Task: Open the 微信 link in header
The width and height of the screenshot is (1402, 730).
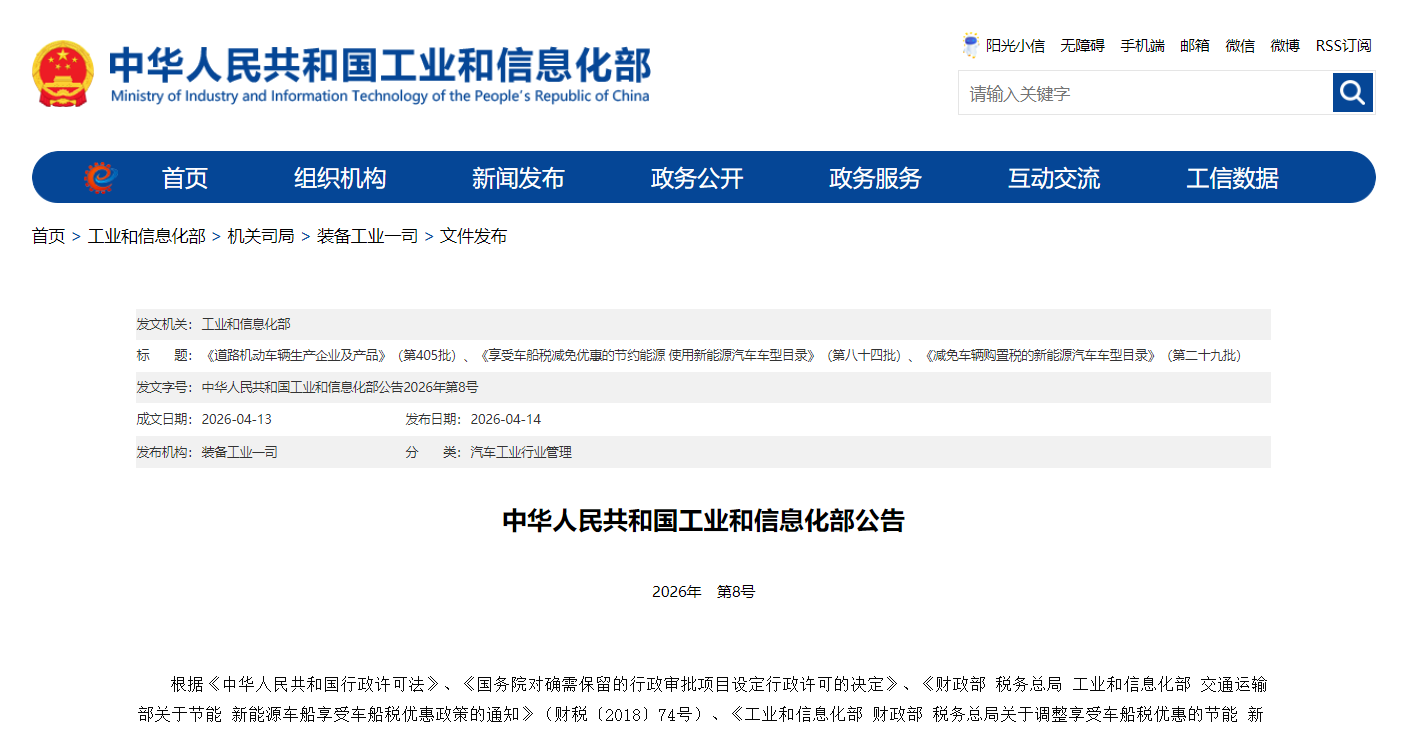Action: click(1240, 45)
